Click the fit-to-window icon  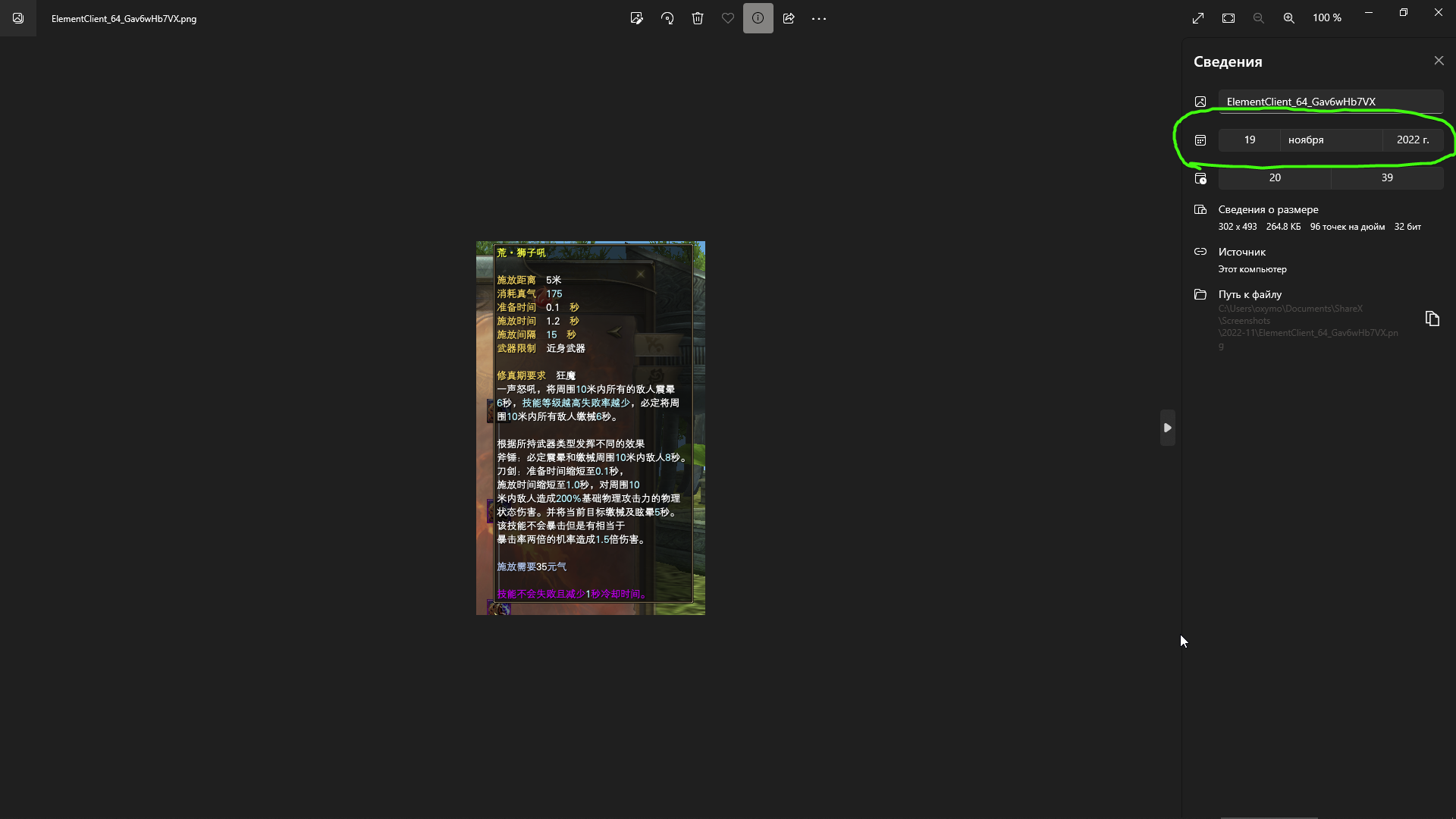point(1228,18)
